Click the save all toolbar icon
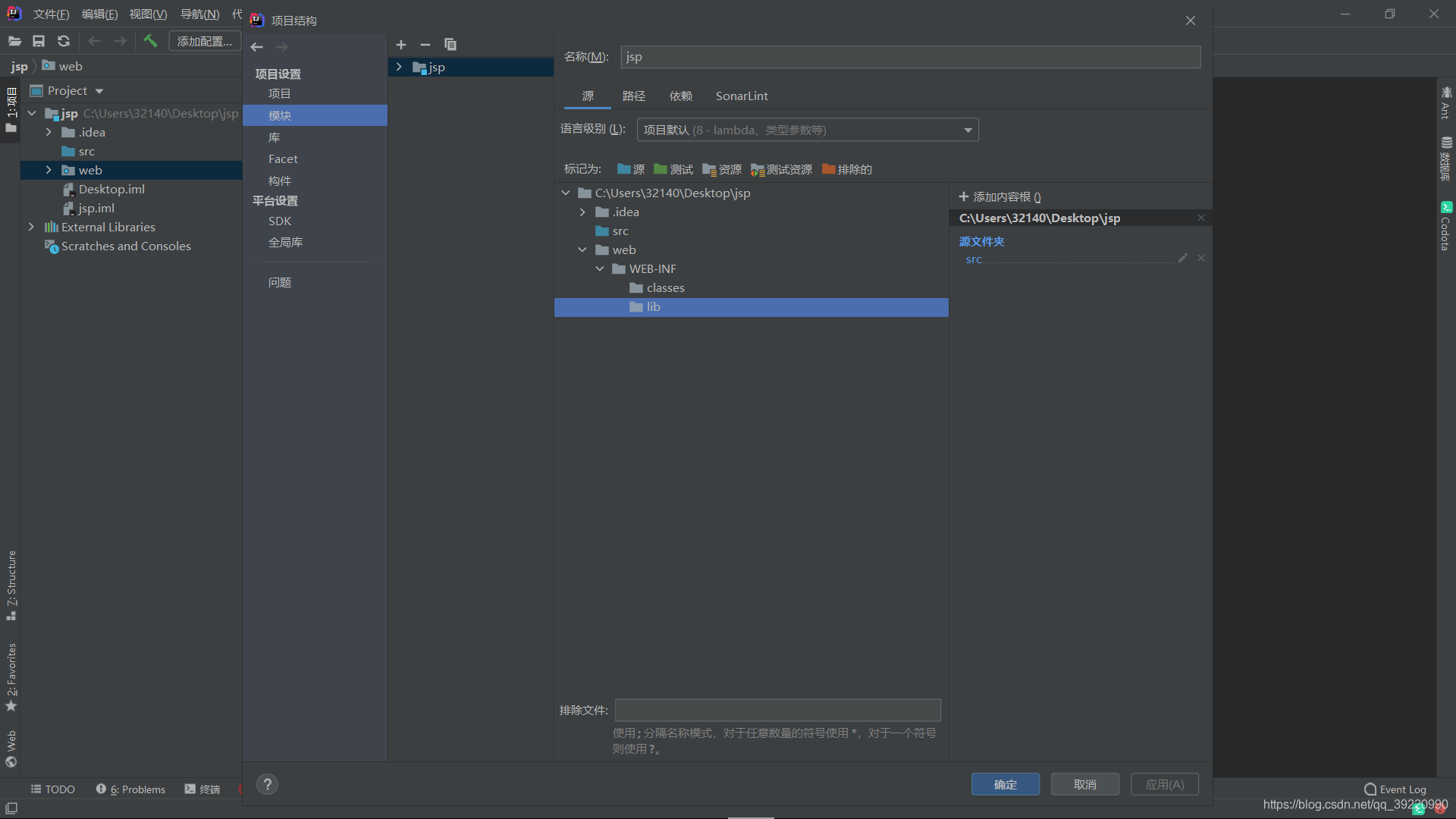Screen dimensions: 1456x819 tap(39, 41)
